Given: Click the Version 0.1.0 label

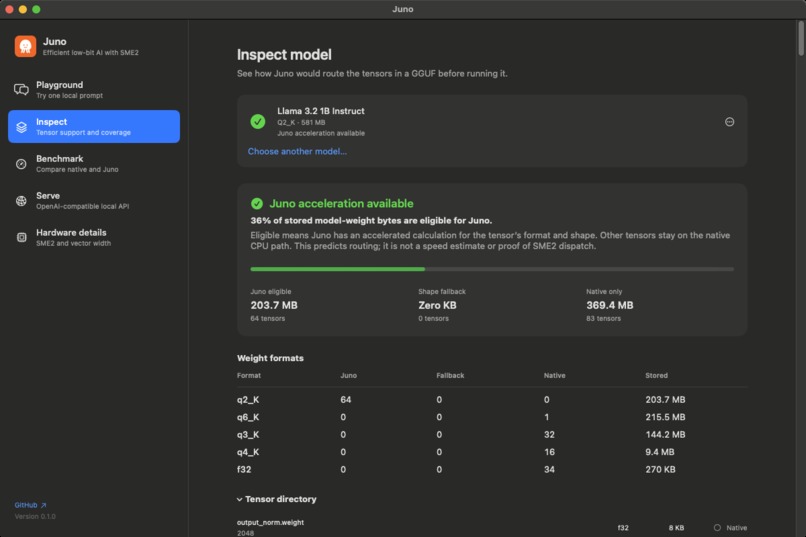Looking at the screenshot, I should pyautogui.click(x=35, y=516).
